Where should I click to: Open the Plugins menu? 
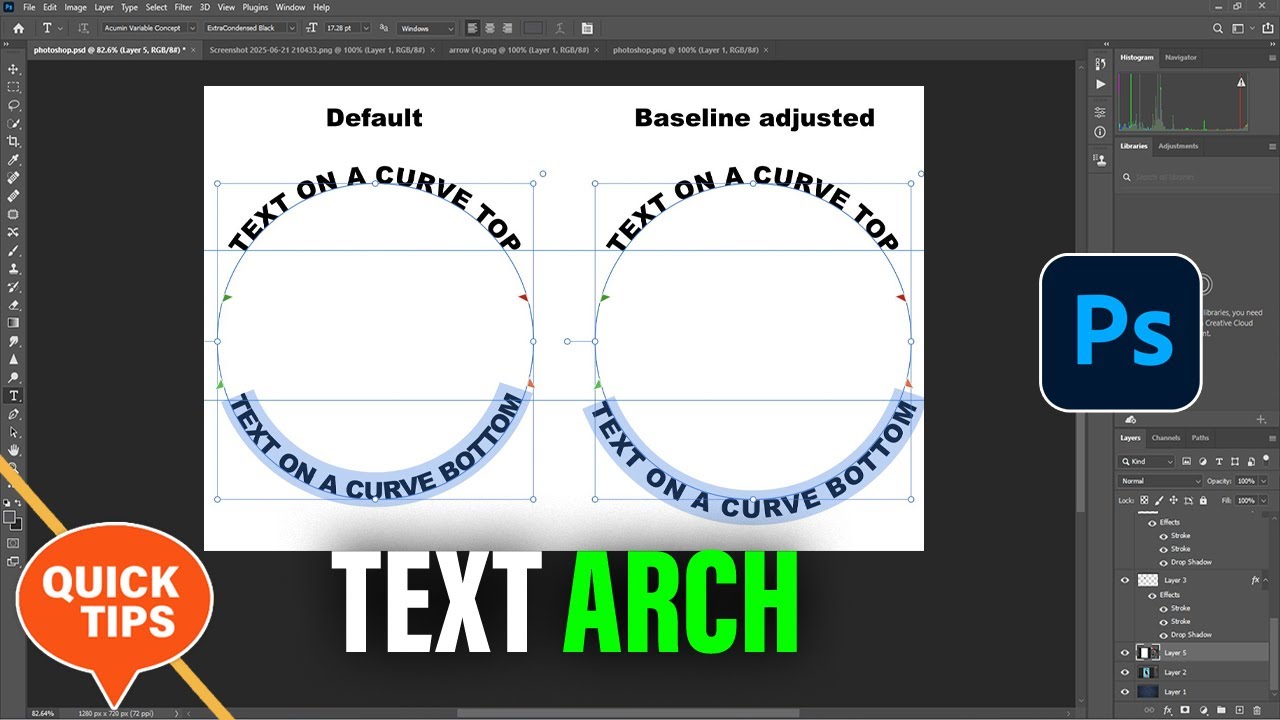tap(256, 7)
